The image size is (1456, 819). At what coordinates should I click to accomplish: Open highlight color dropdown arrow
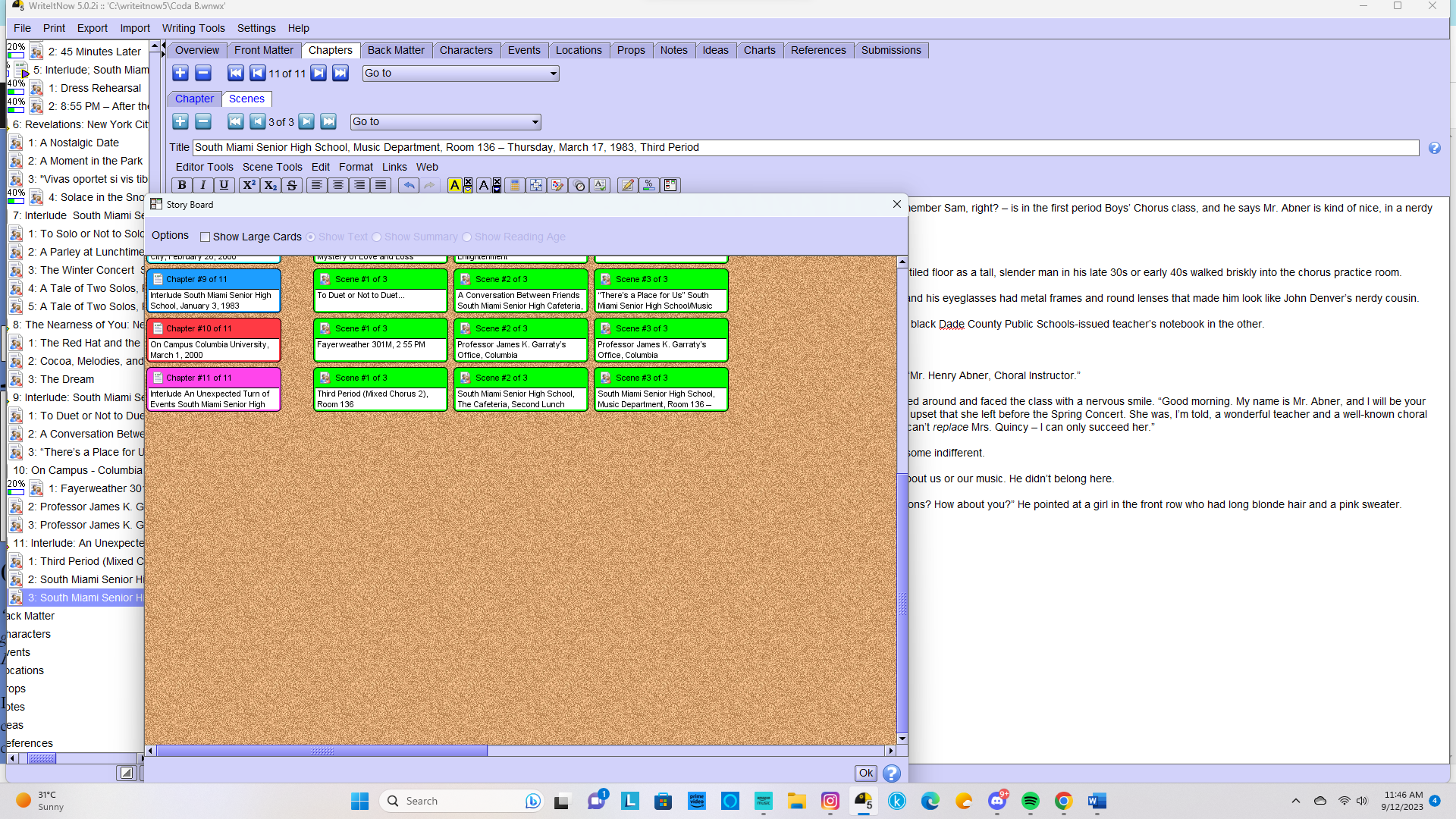point(468,189)
